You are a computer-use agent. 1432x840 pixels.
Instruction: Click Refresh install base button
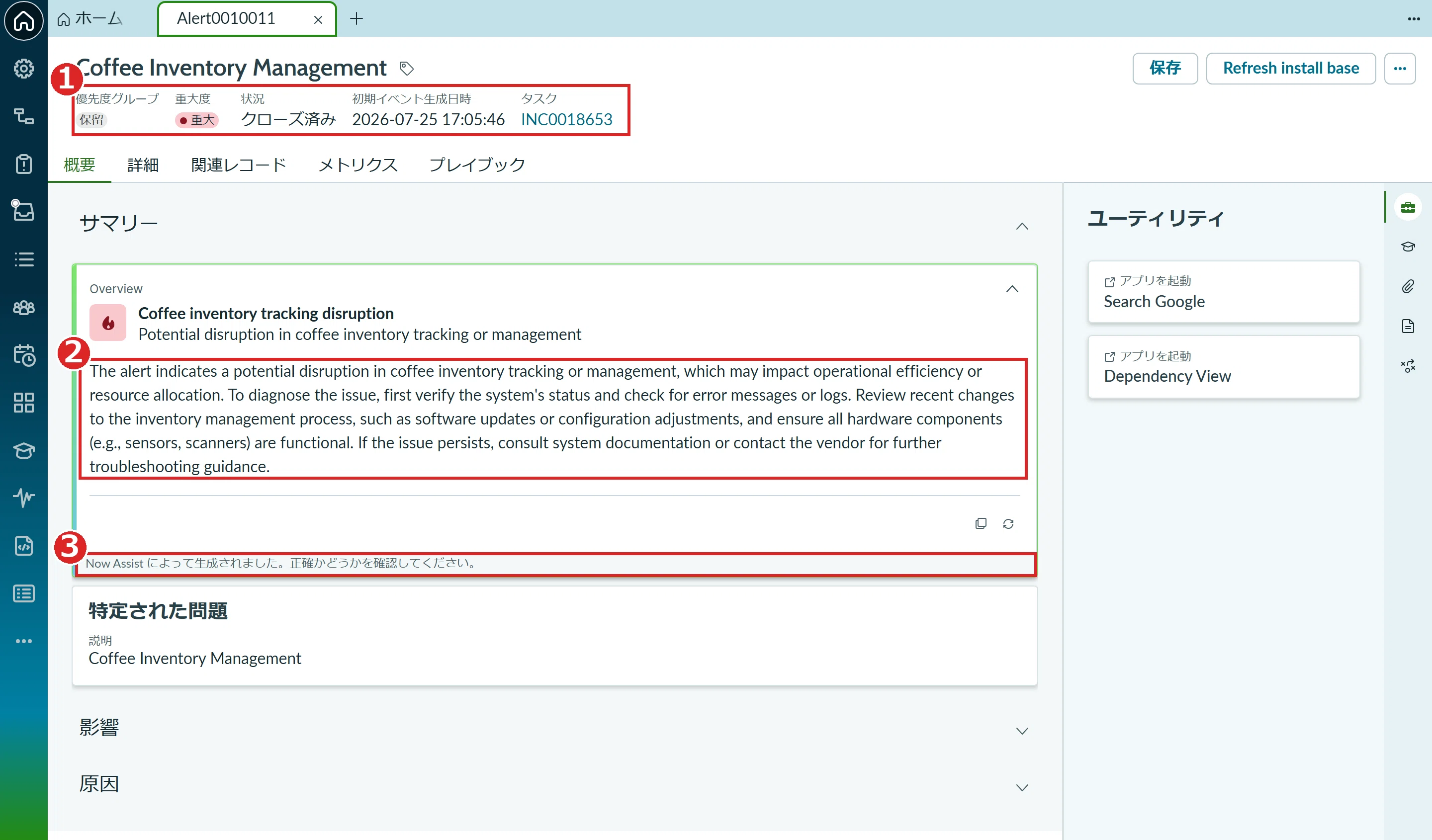click(1290, 68)
